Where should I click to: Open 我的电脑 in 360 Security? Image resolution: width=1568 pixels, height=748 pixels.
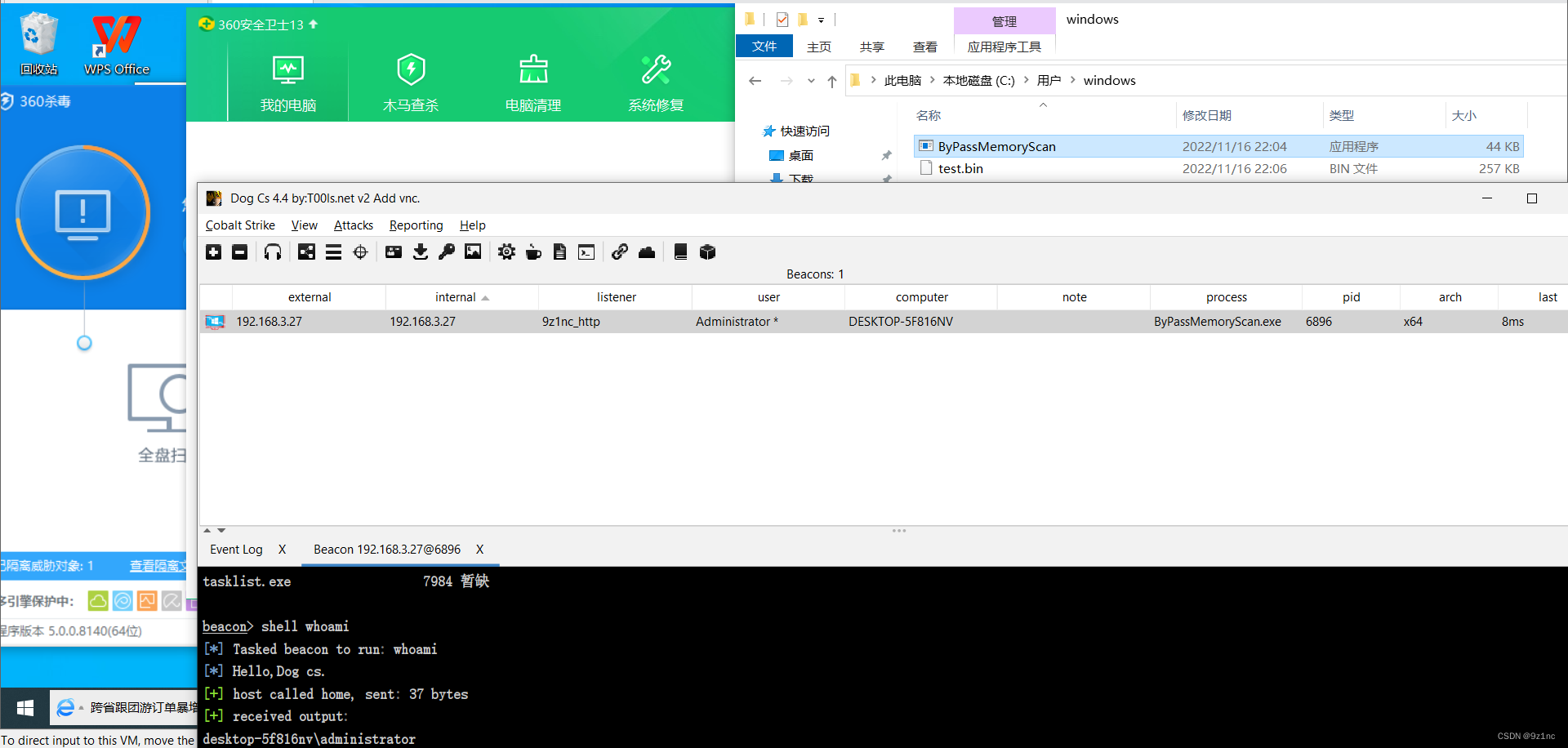[288, 83]
